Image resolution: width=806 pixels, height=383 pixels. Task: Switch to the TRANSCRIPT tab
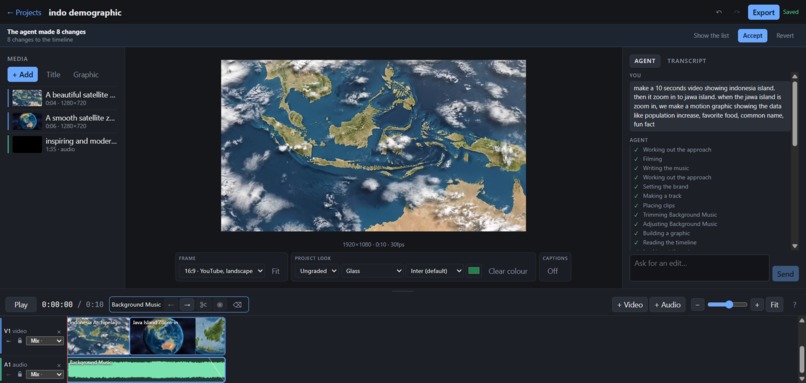(x=687, y=61)
